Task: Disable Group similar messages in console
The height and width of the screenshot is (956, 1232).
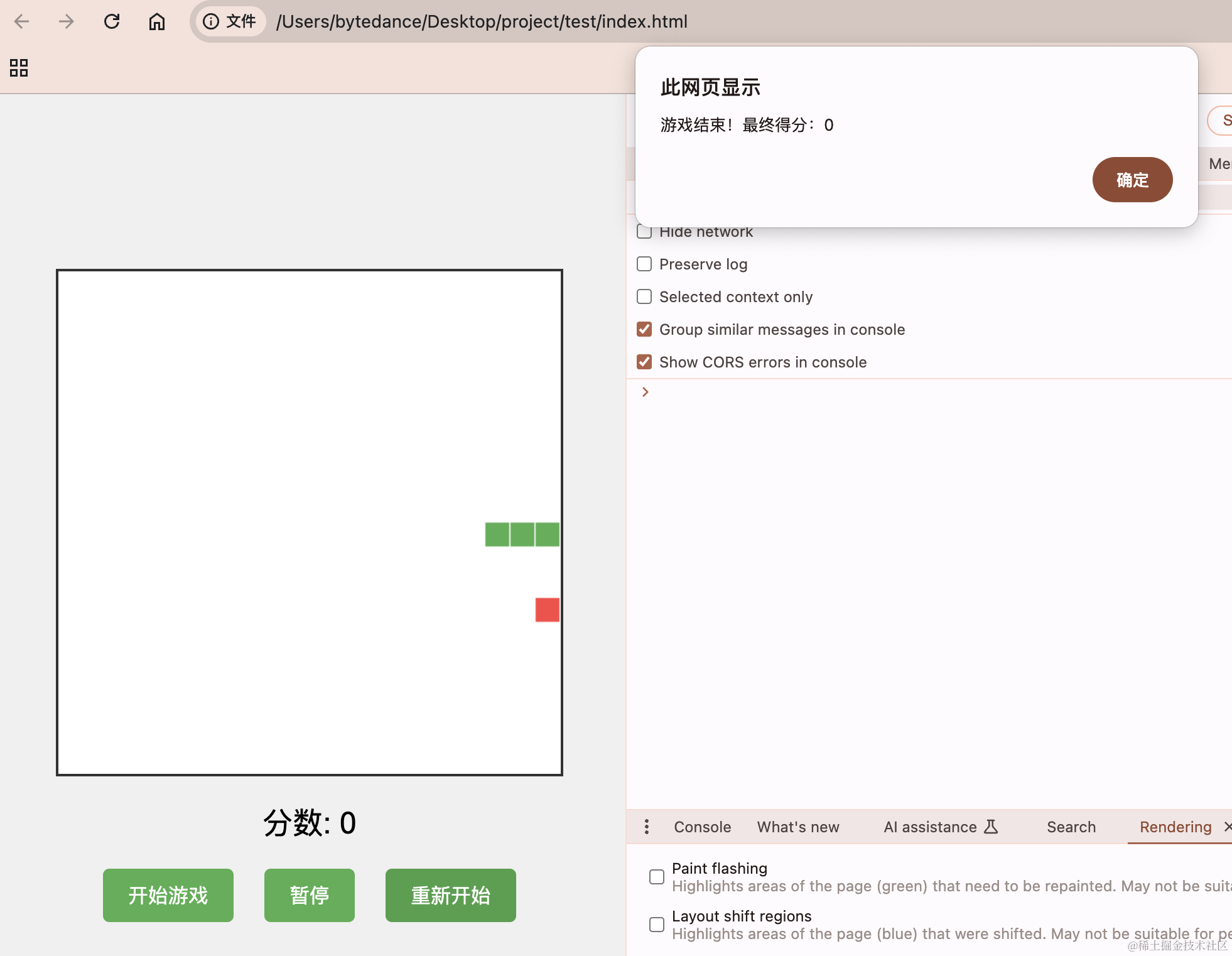Action: click(644, 329)
